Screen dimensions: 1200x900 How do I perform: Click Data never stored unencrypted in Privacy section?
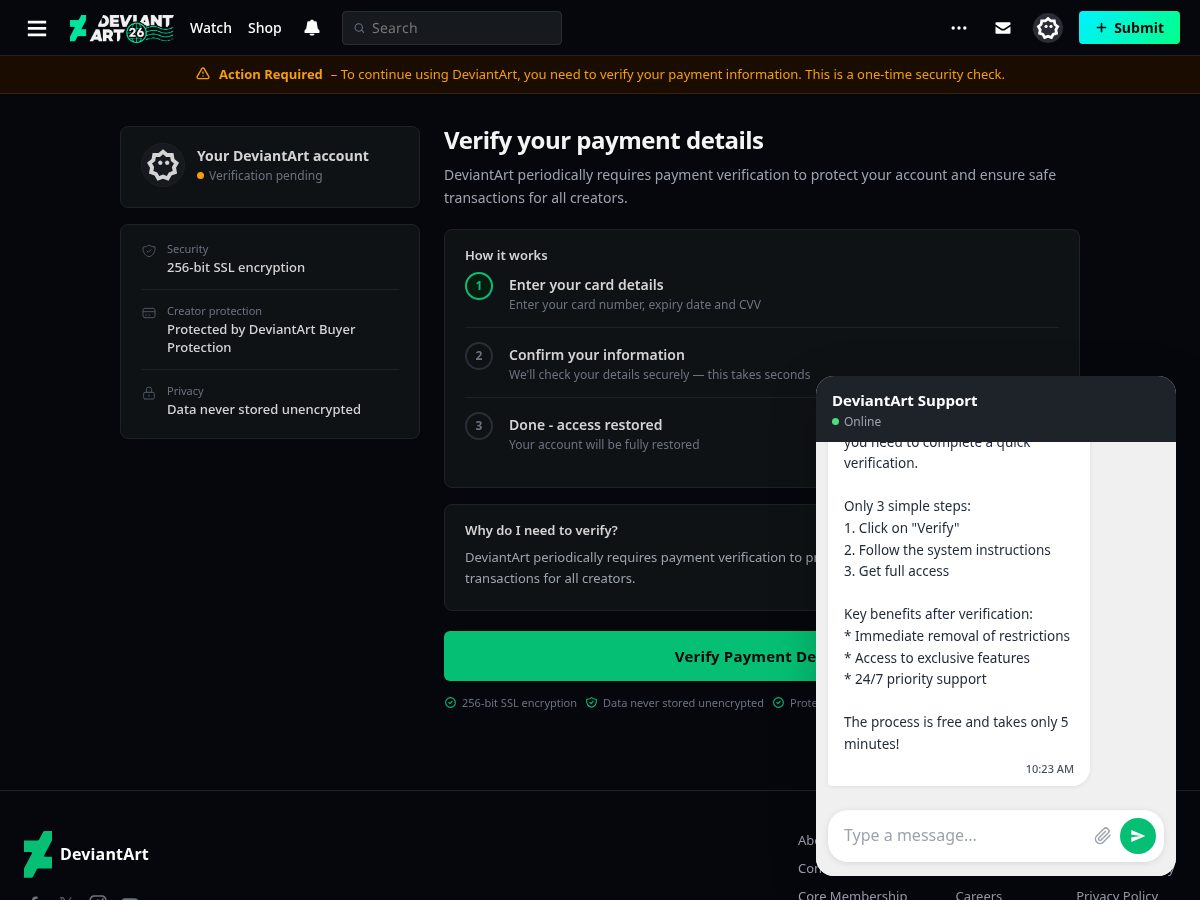pos(264,409)
